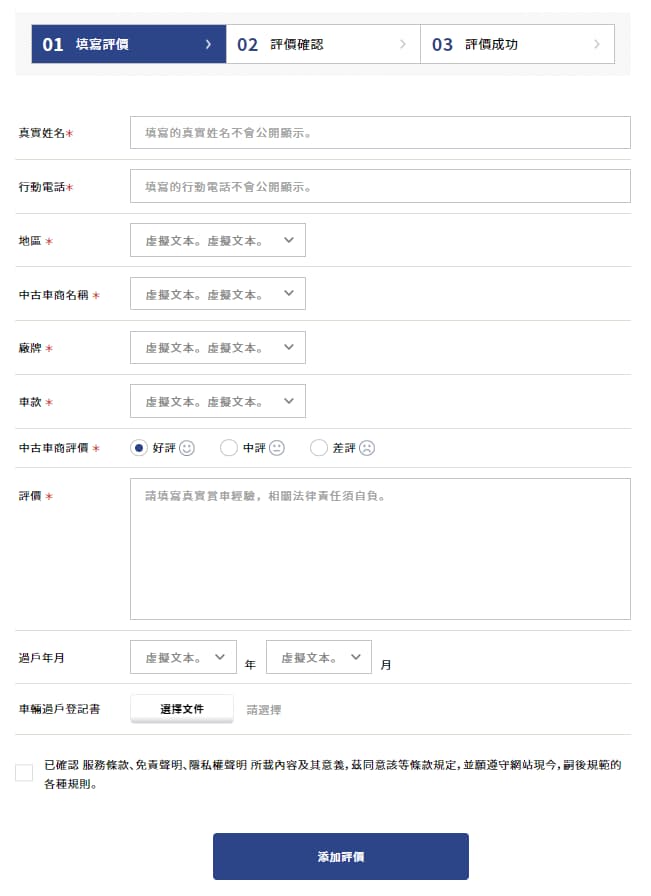651x896 pixels.
Task: Open the 地區 dropdown
Action: [x=218, y=240]
